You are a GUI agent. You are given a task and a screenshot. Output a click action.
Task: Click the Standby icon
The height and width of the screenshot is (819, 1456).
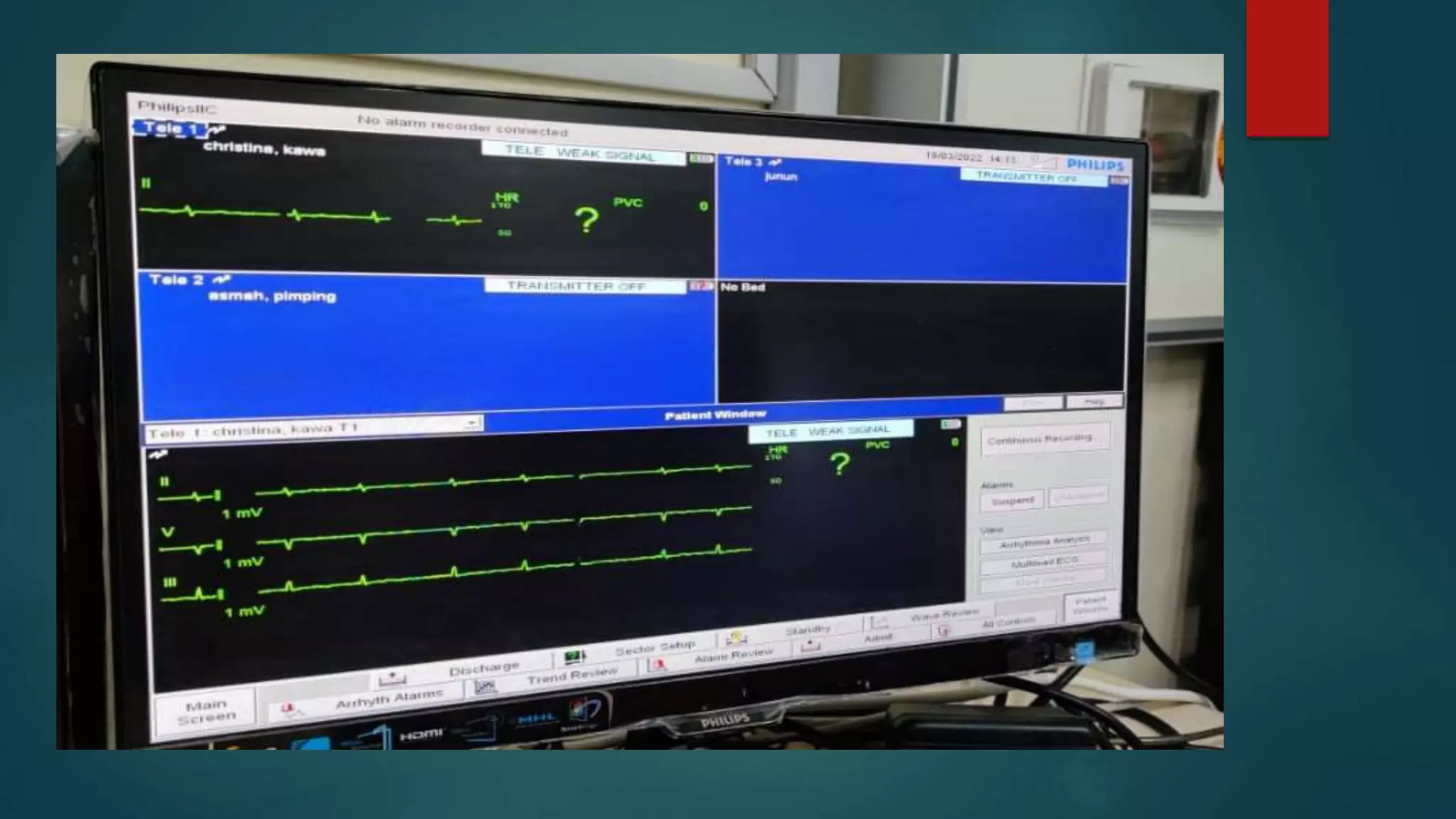click(x=736, y=638)
